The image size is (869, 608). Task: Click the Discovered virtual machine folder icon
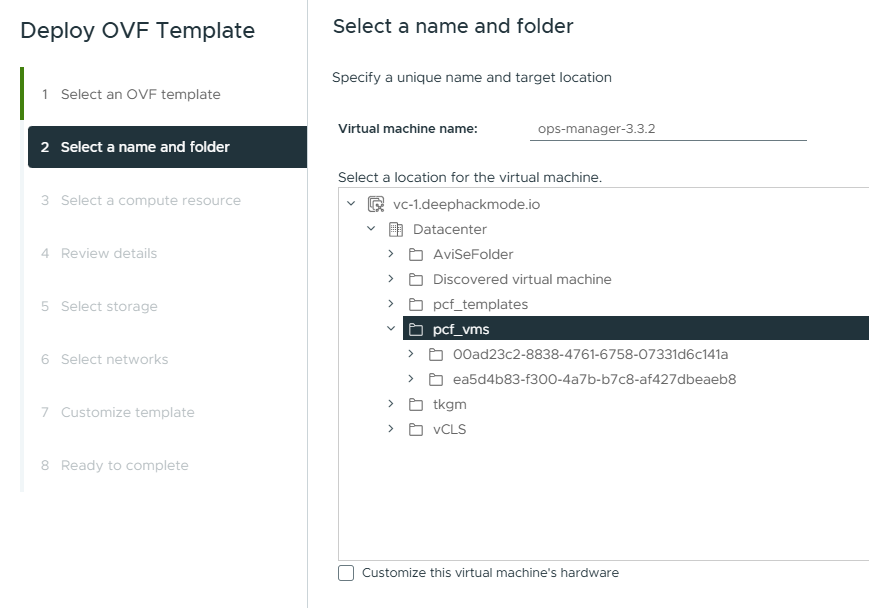point(416,280)
